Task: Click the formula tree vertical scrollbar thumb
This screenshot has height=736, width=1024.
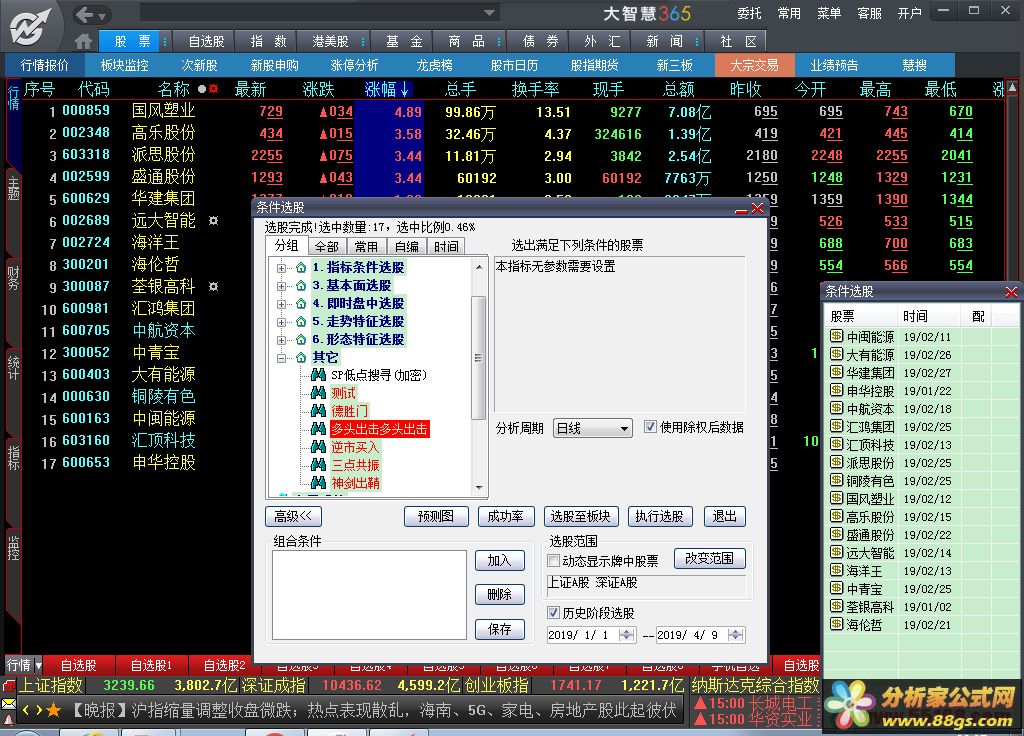Action: (479, 357)
